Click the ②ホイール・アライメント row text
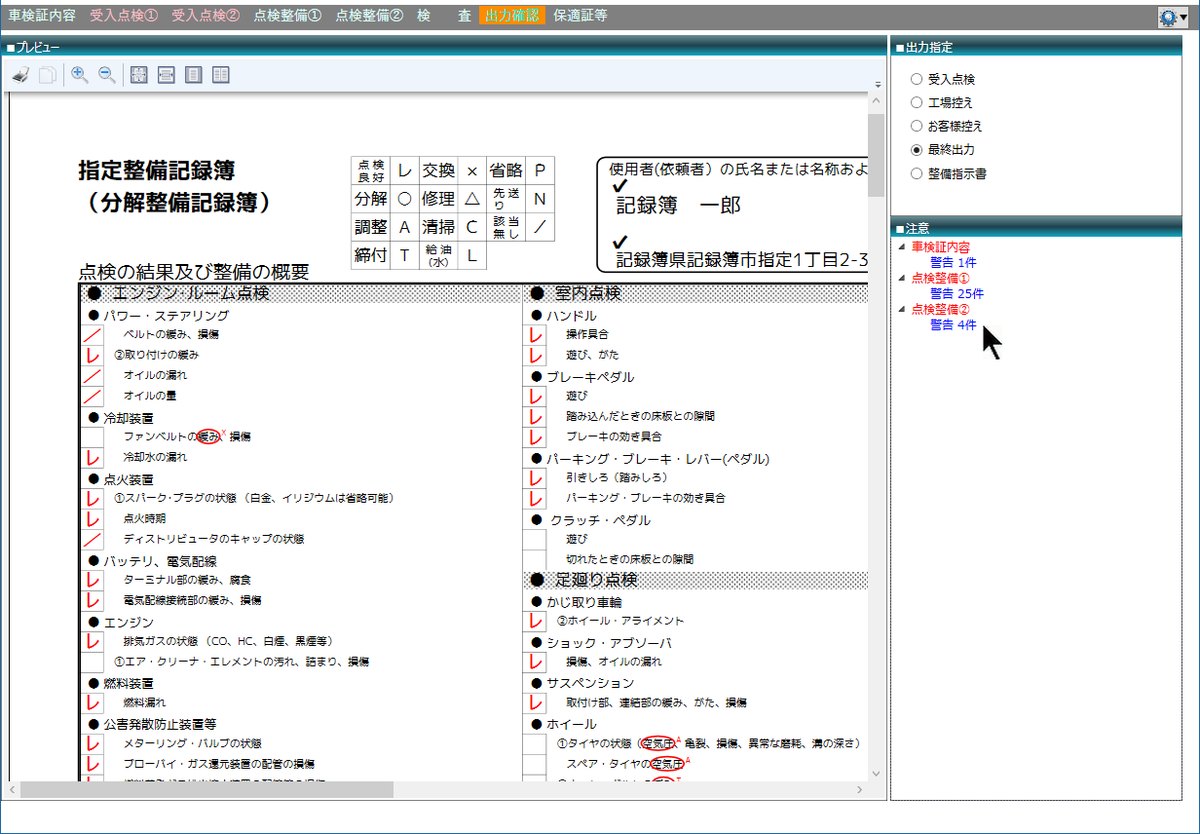Viewport: 1200px width, 834px height. point(620,620)
